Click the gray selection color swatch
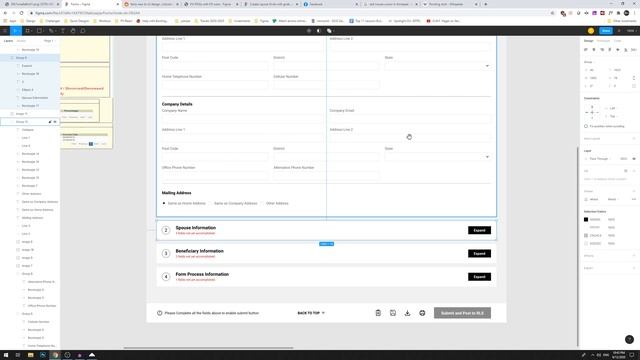The height and width of the screenshot is (360, 640). (x=586, y=236)
